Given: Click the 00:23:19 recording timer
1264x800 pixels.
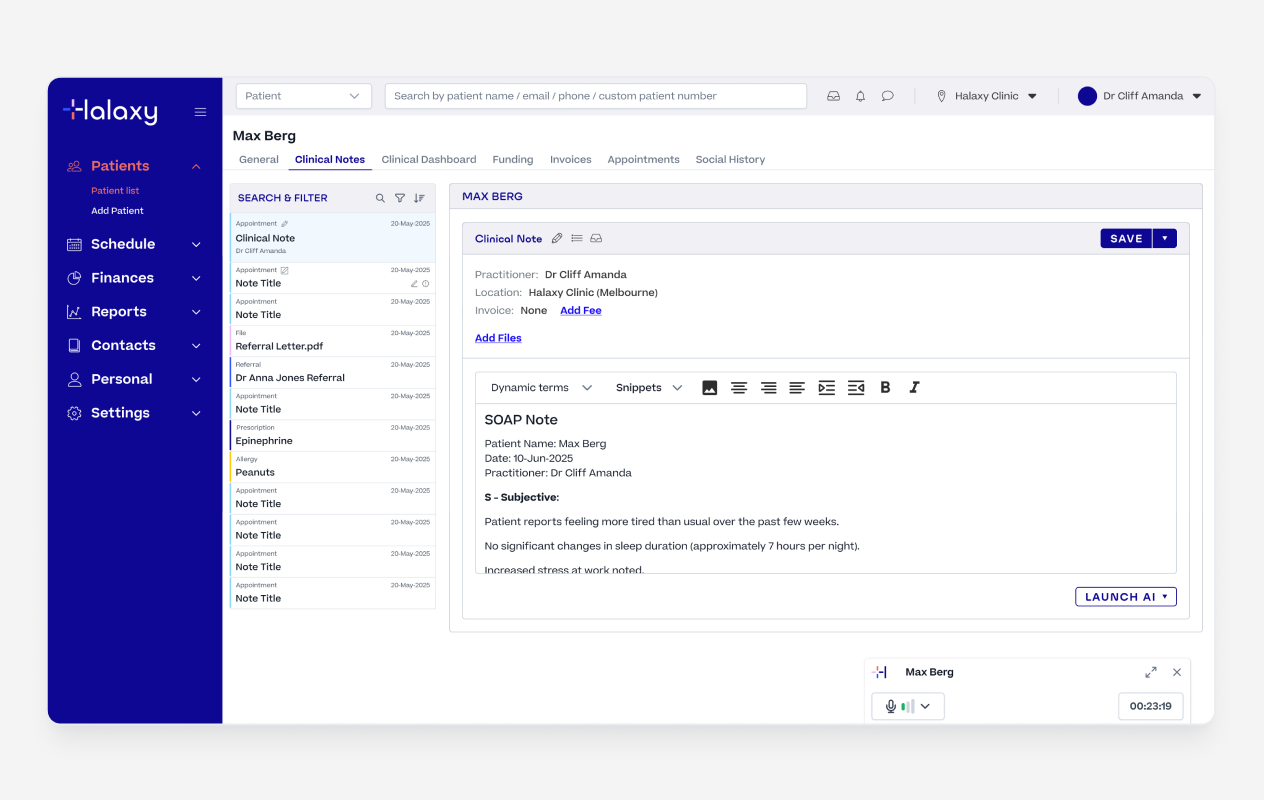Looking at the screenshot, I should 1151,706.
